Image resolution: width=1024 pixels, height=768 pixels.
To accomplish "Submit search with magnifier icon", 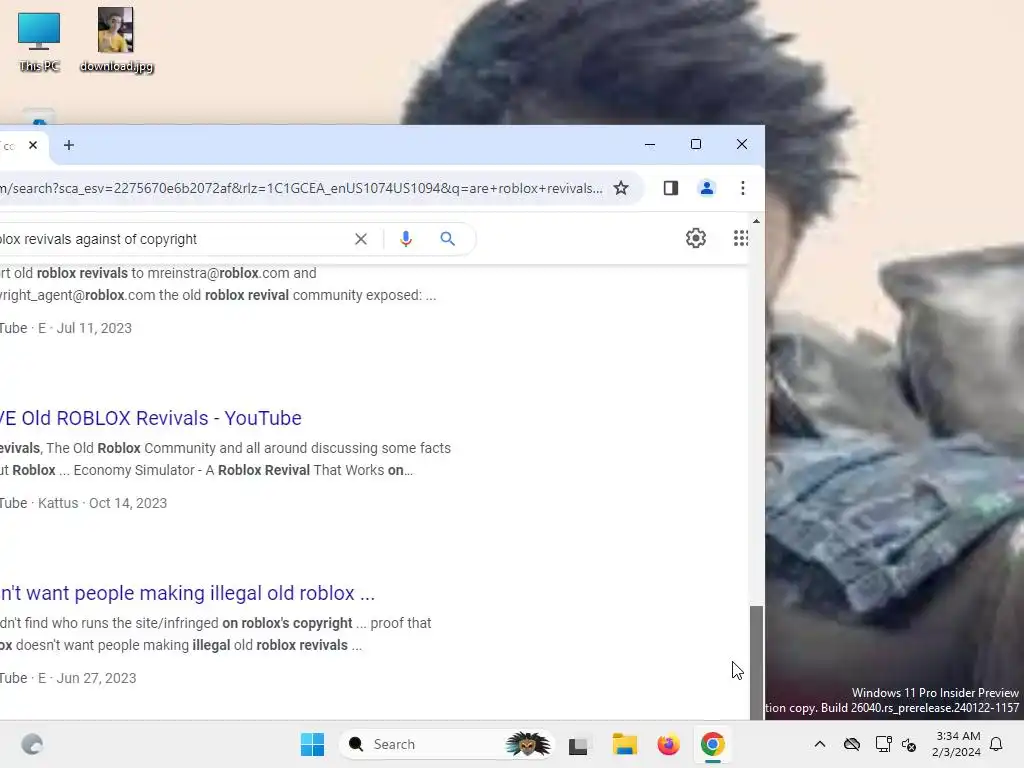I will (447, 239).
